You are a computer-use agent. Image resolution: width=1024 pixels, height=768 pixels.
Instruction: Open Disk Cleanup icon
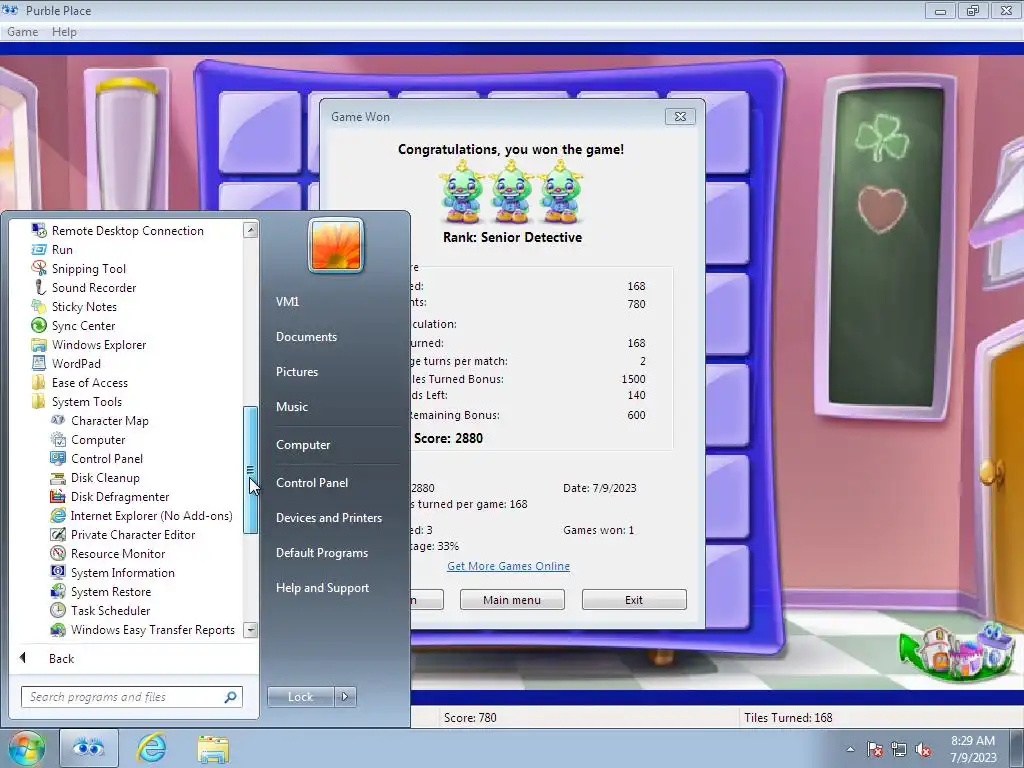(x=58, y=477)
